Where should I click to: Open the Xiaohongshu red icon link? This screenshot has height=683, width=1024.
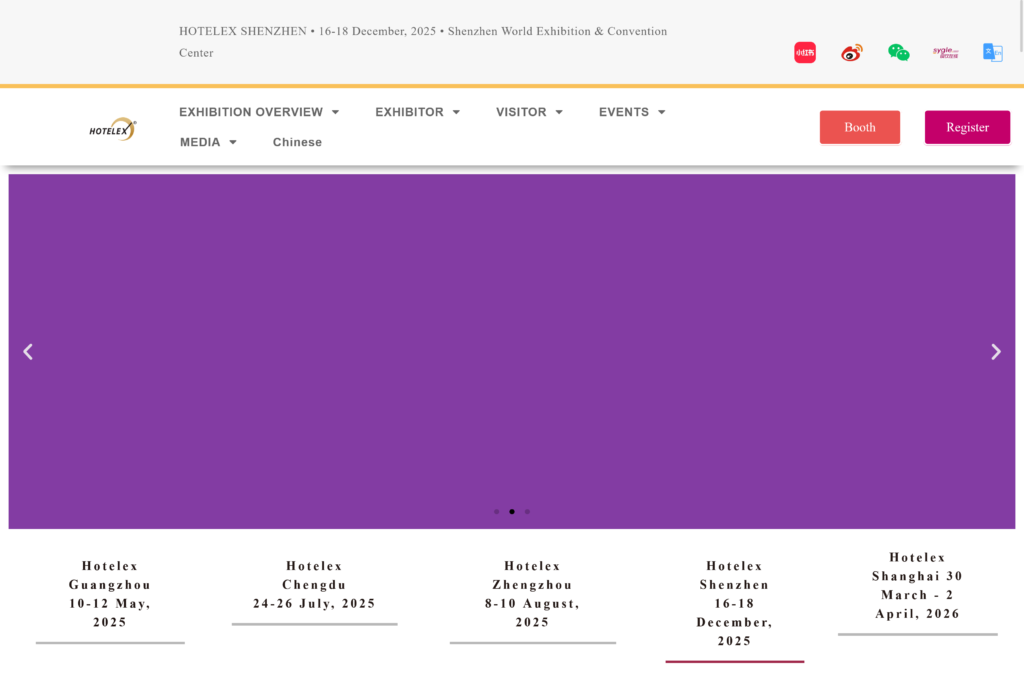804,53
